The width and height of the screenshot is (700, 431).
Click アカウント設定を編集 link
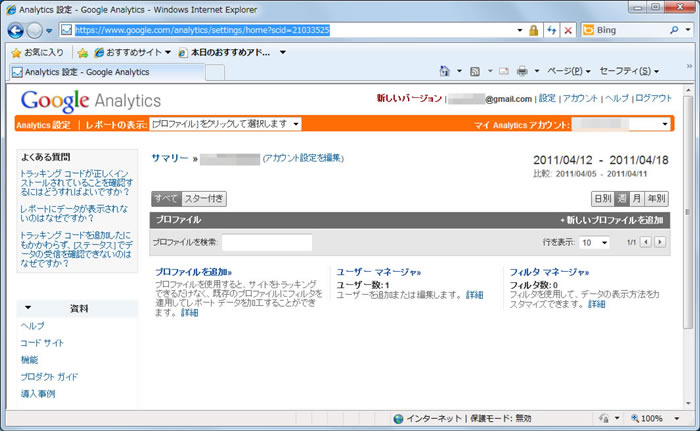[303, 158]
